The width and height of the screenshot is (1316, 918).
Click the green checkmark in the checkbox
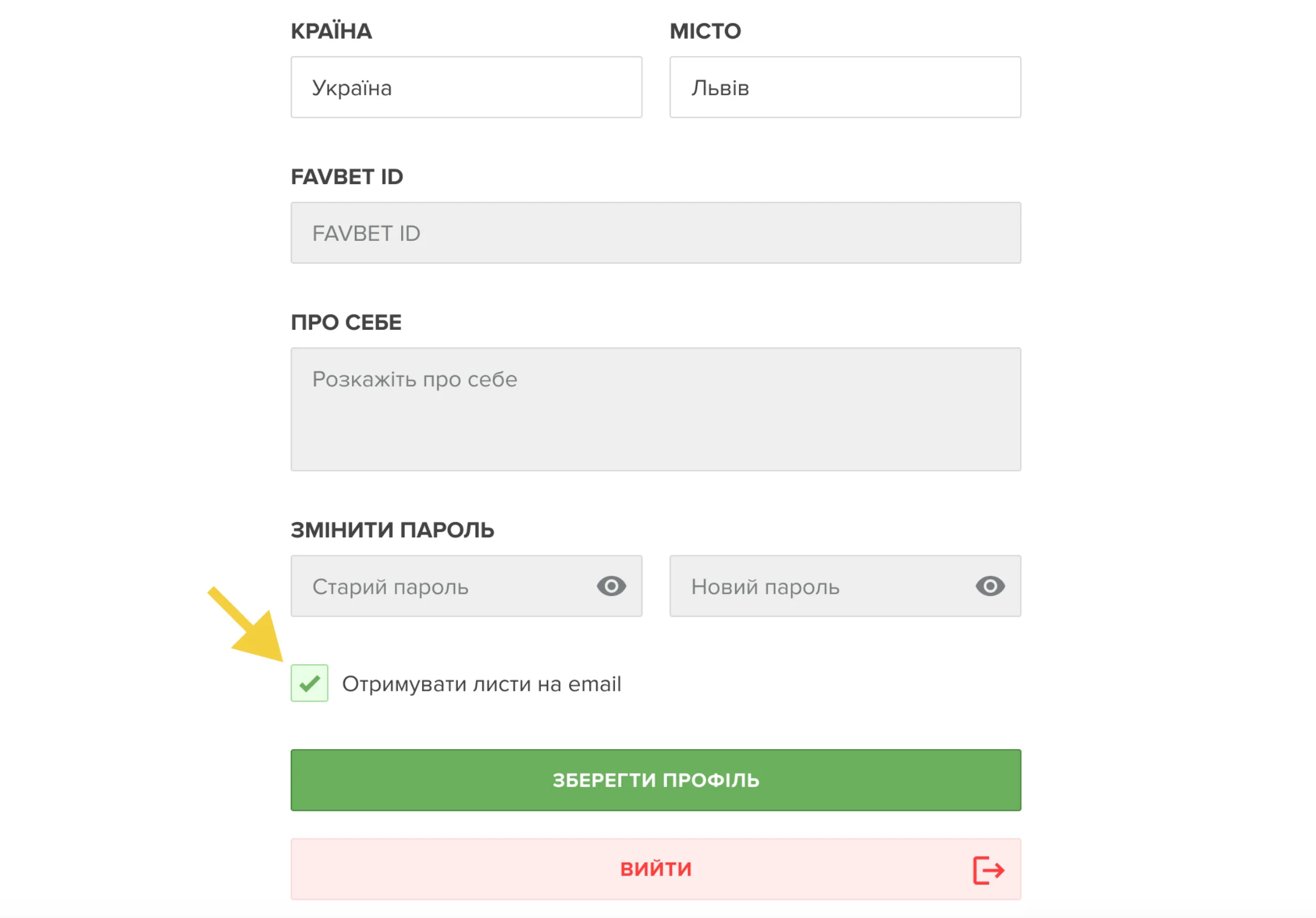tap(309, 683)
